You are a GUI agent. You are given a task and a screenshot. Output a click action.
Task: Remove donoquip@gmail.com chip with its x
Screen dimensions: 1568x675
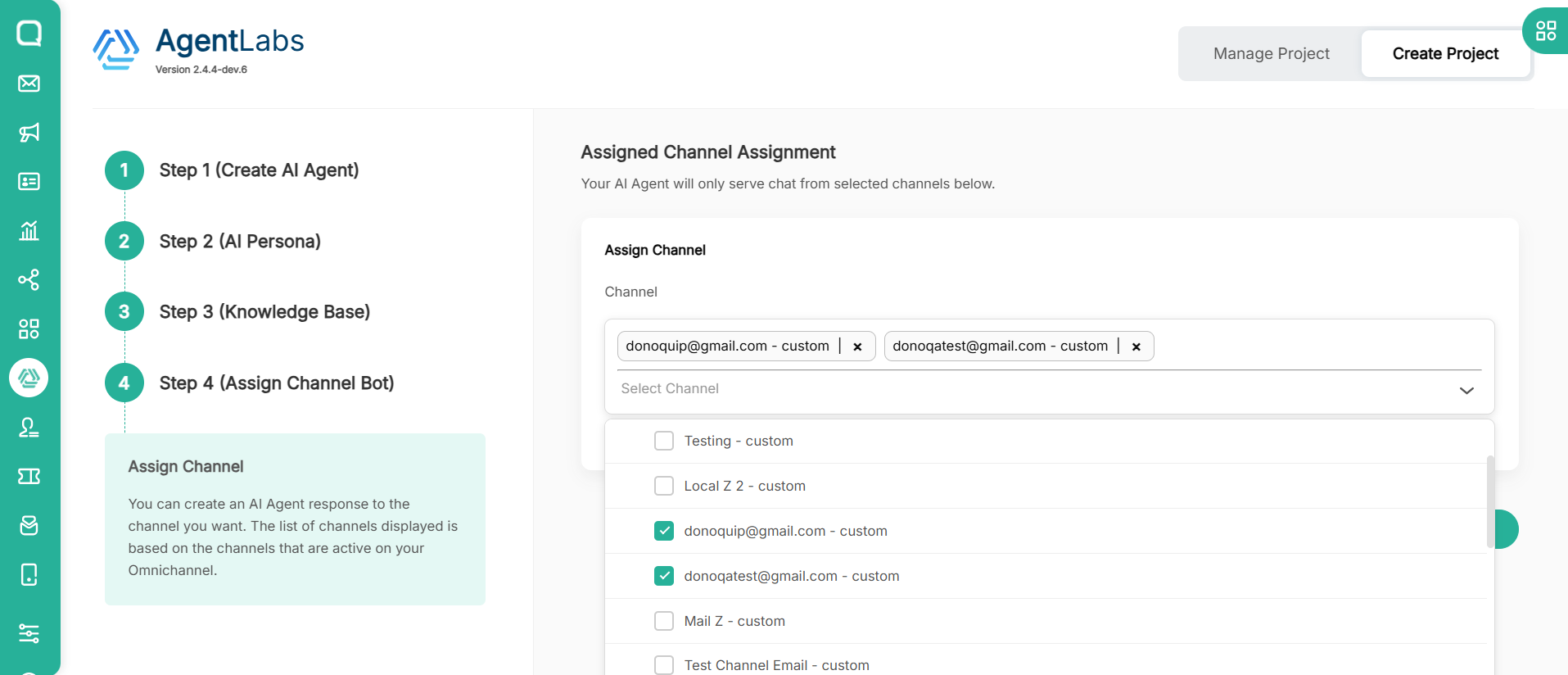pos(857,347)
